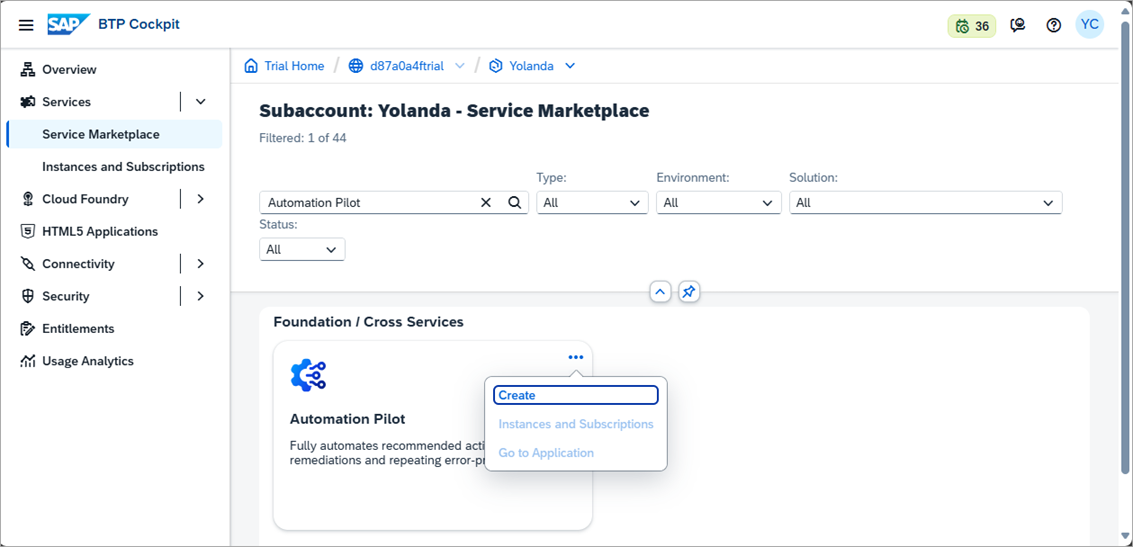This screenshot has height=547, width=1133.
Task: Click the HTML5 Applications icon
Action: [x=27, y=231]
